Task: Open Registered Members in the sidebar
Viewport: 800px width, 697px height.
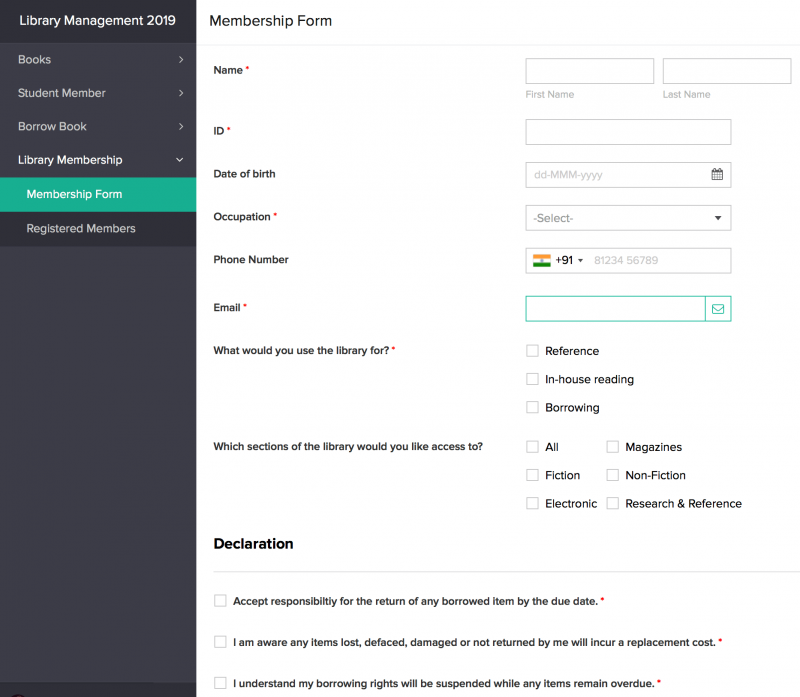Action: click(81, 229)
